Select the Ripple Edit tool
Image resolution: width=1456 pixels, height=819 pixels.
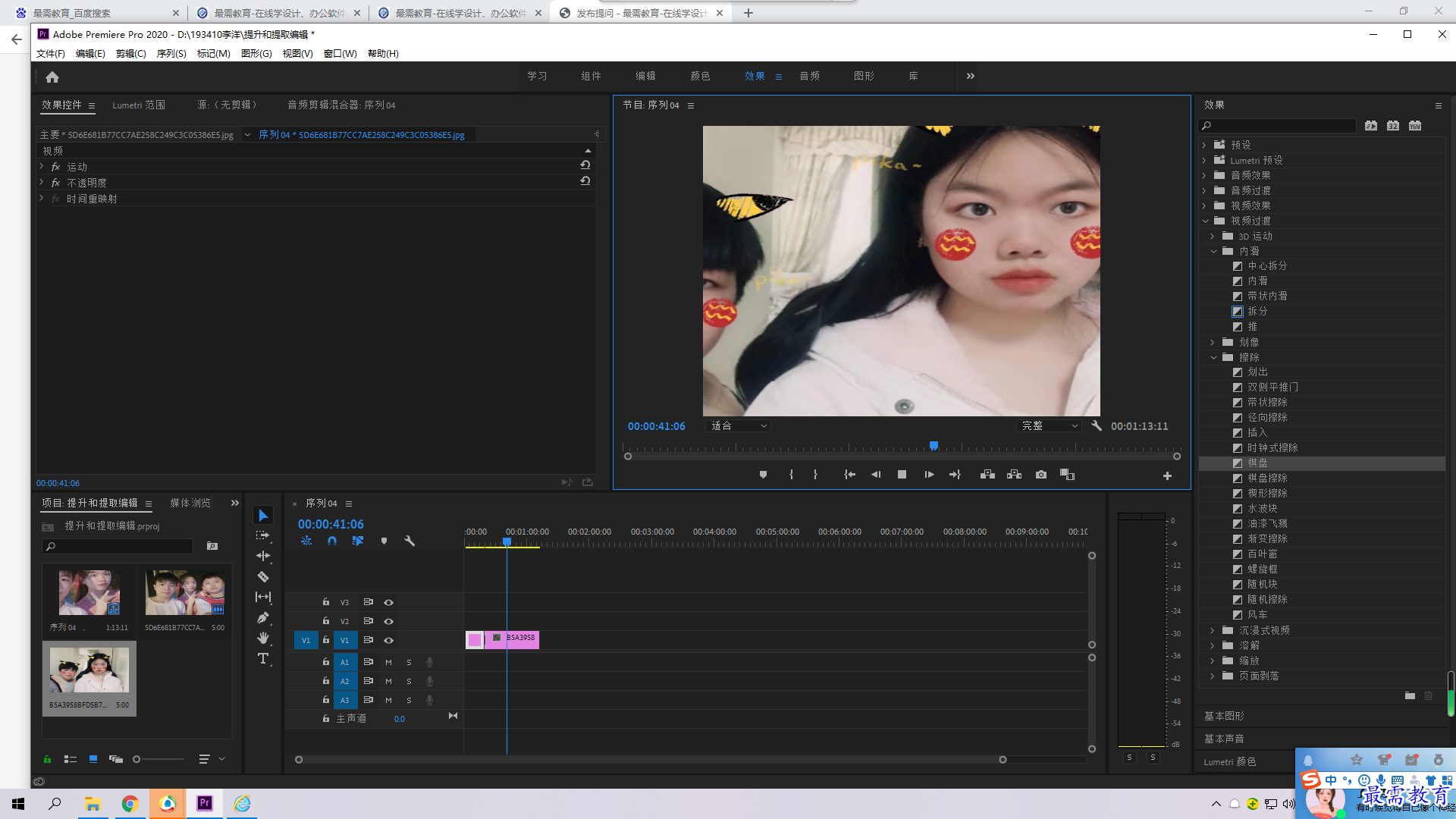click(x=263, y=556)
